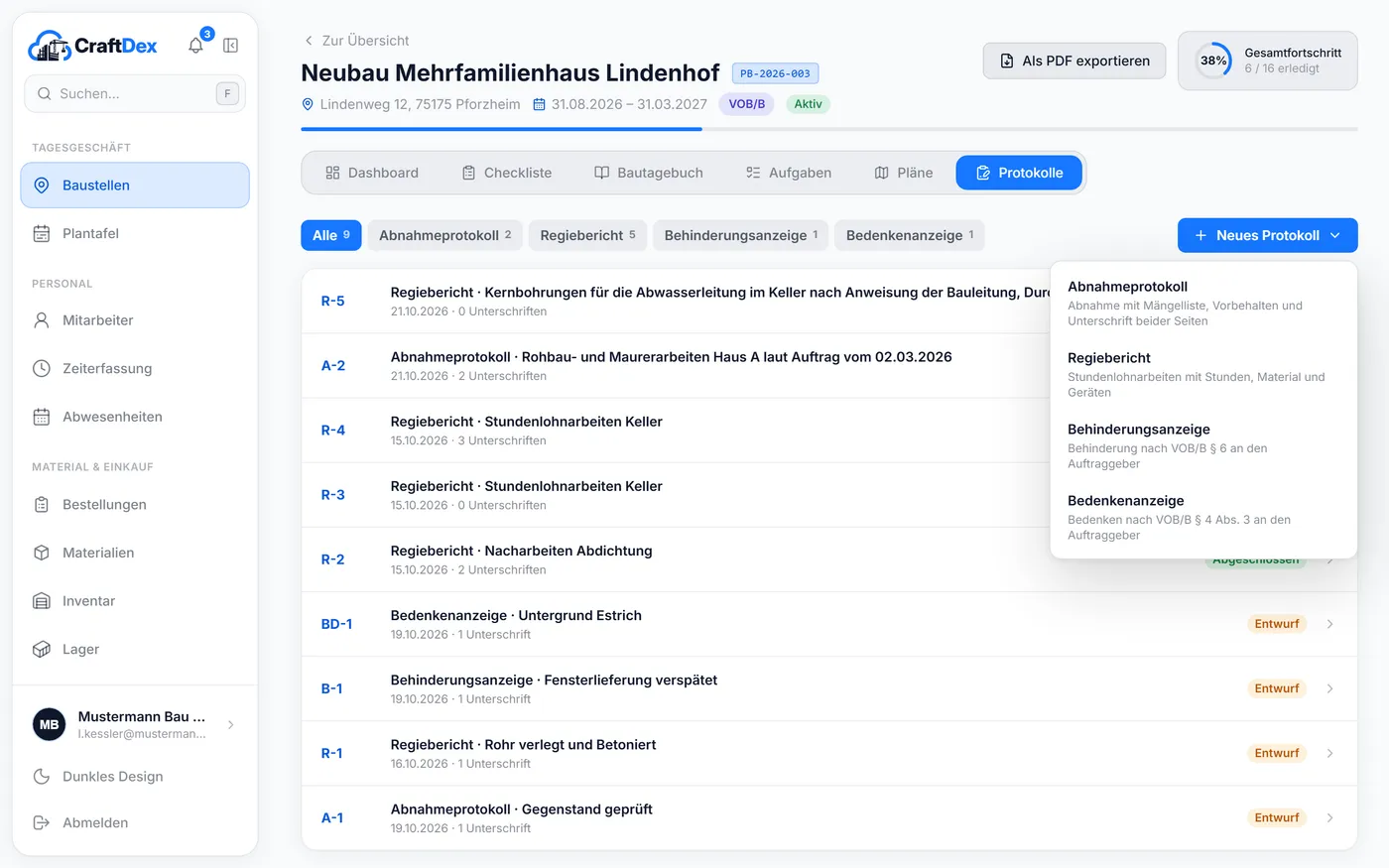Filter protocols by Alle
The width and height of the screenshot is (1389, 868).
pyautogui.click(x=331, y=235)
